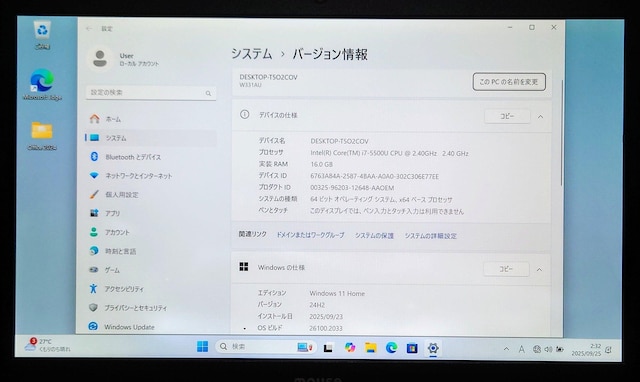Launch Copilot from the taskbar
The width and height of the screenshot is (640, 382).
pyautogui.click(x=350, y=347)
